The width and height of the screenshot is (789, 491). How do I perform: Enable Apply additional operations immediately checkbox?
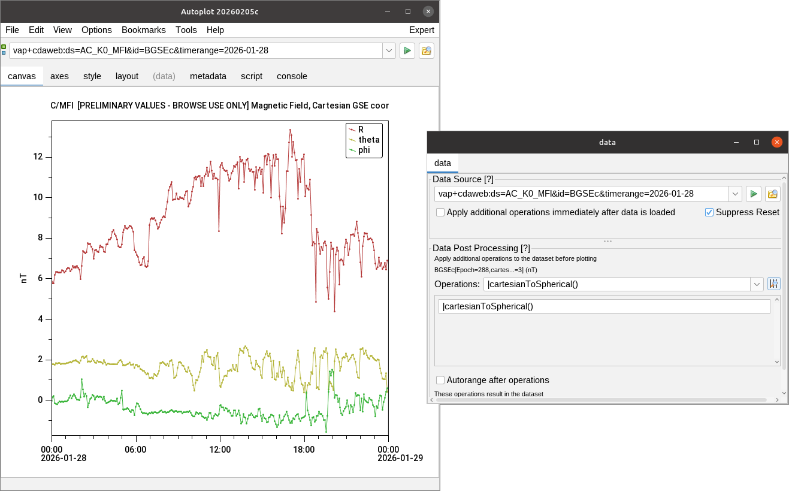click(x=441, y=212)
